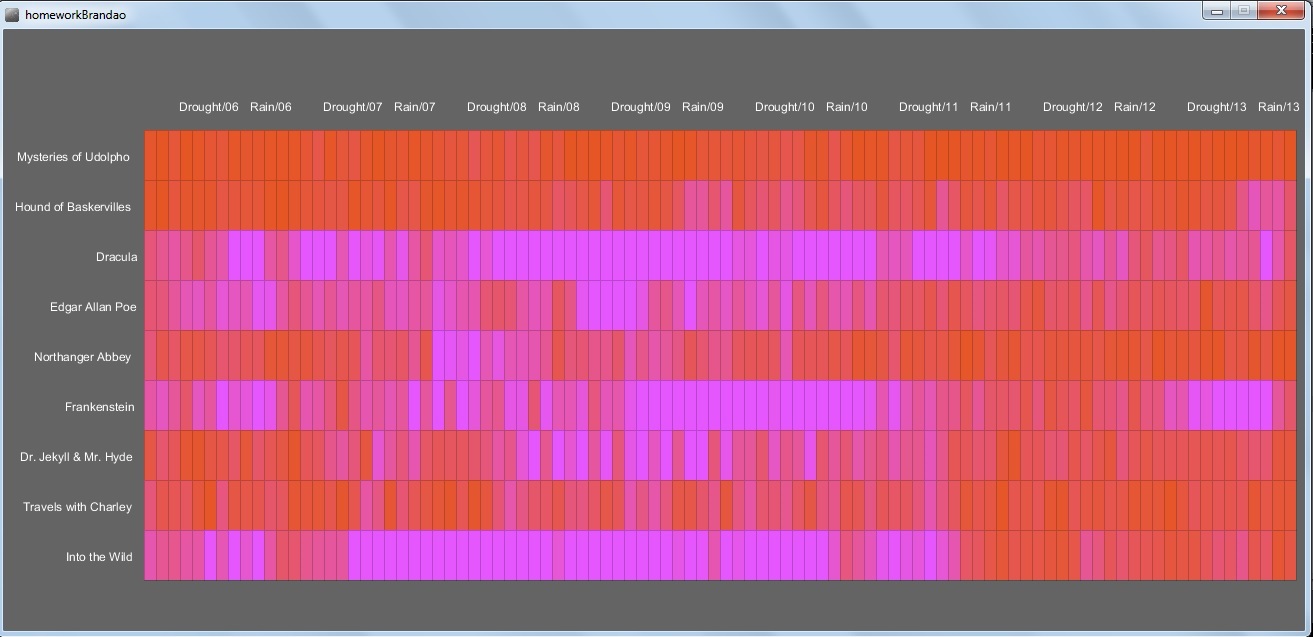Click the Drought/06 column header

coord(209,107)
